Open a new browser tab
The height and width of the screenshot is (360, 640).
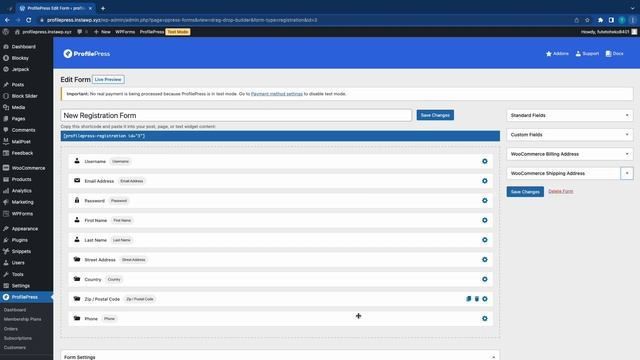click(x=103, y=8)
